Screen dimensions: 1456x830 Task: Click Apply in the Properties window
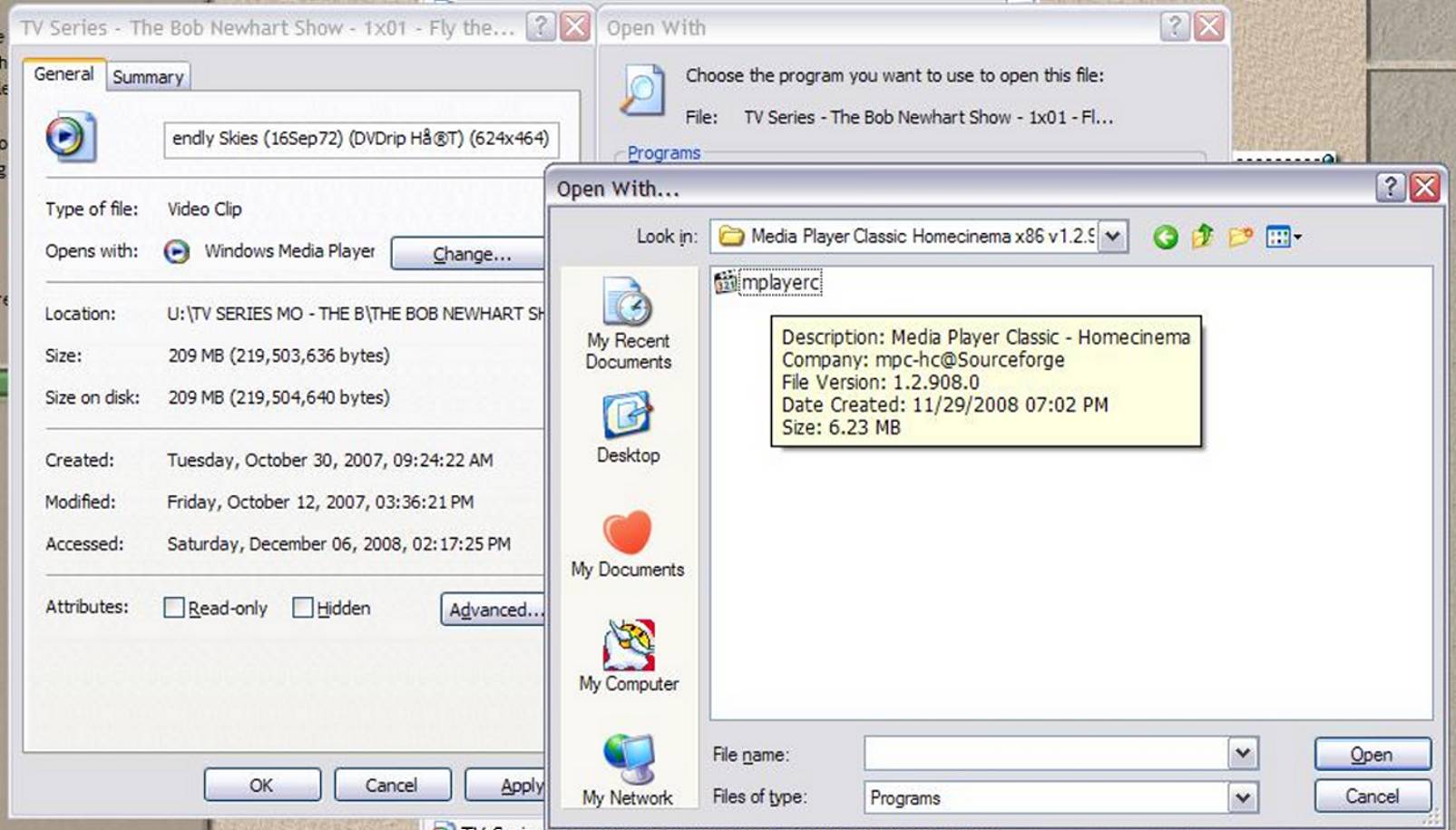click(x=506, y=785)
